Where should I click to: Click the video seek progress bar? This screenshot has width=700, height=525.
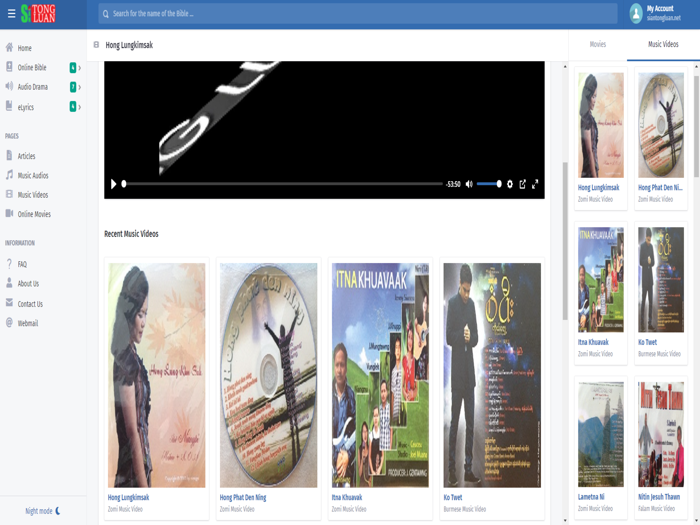pyautogui.click(x=282, y=184)
